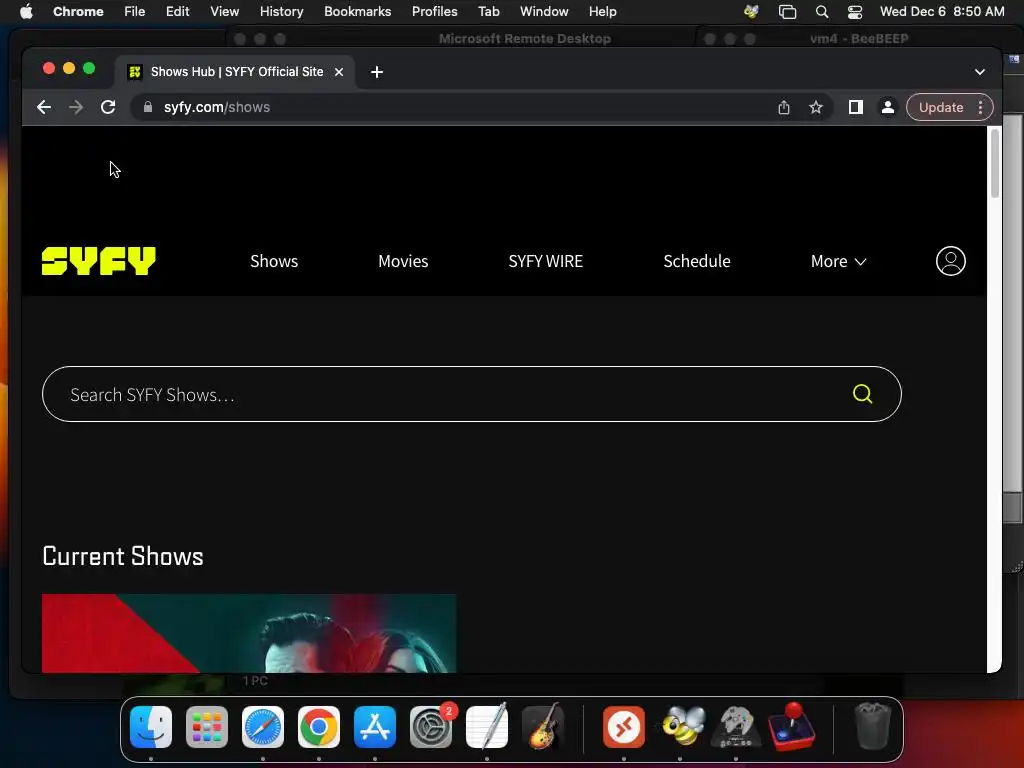
Task: Click the Search SYFY Shows field
Action: [x=472, y=394]
